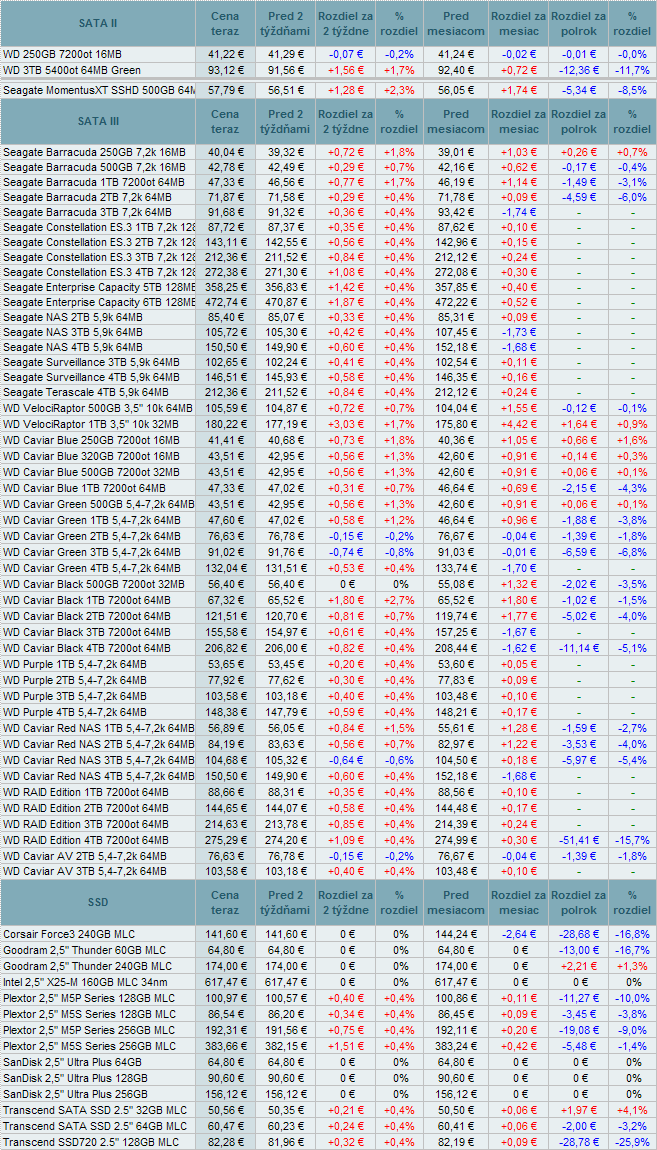Click 'Rozdiel za mesiac' header in SATA II section

518,23
